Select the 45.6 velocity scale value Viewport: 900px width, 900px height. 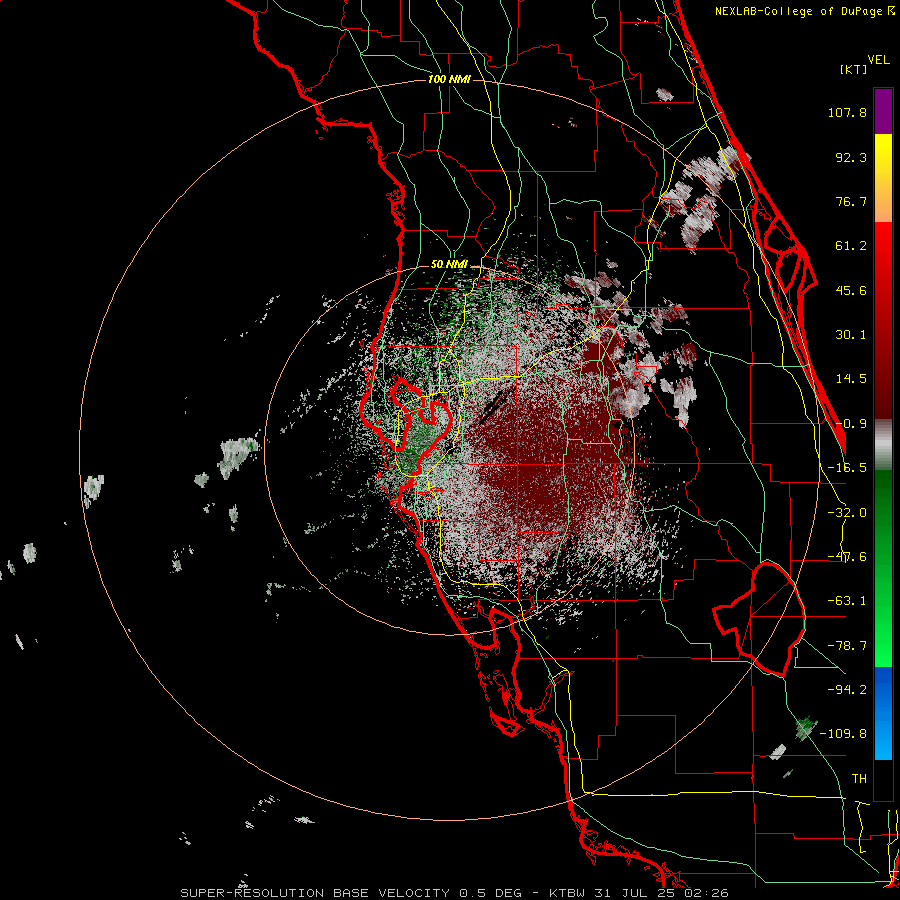[x=851, y=290]
